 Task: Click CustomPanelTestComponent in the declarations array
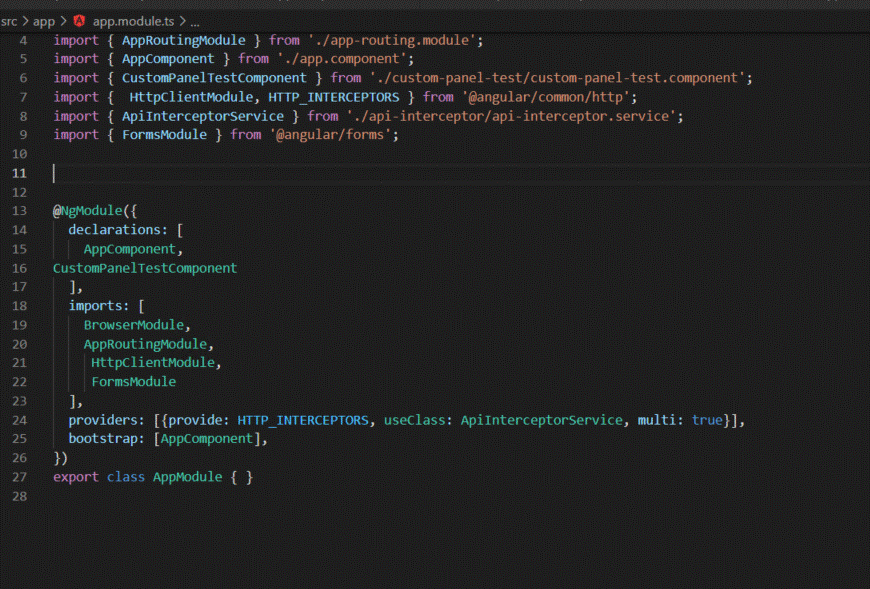coord(145,268)
